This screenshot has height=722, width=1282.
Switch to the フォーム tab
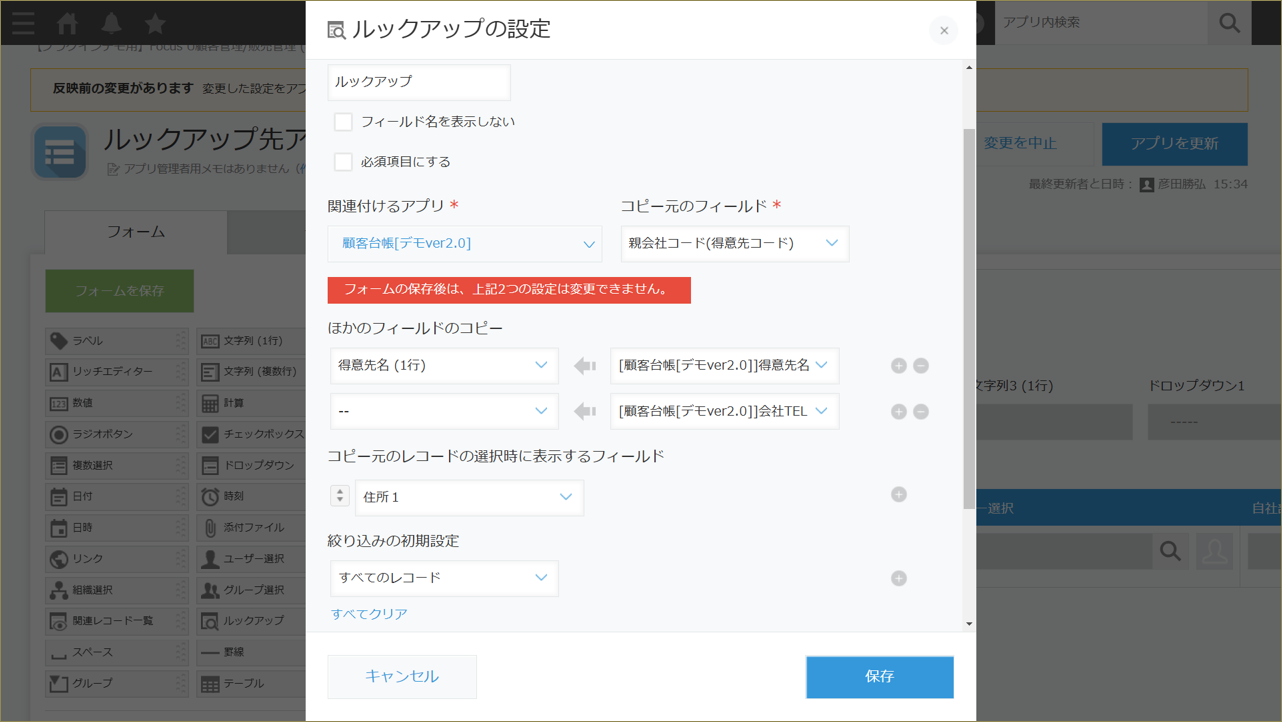click(136, 232)
